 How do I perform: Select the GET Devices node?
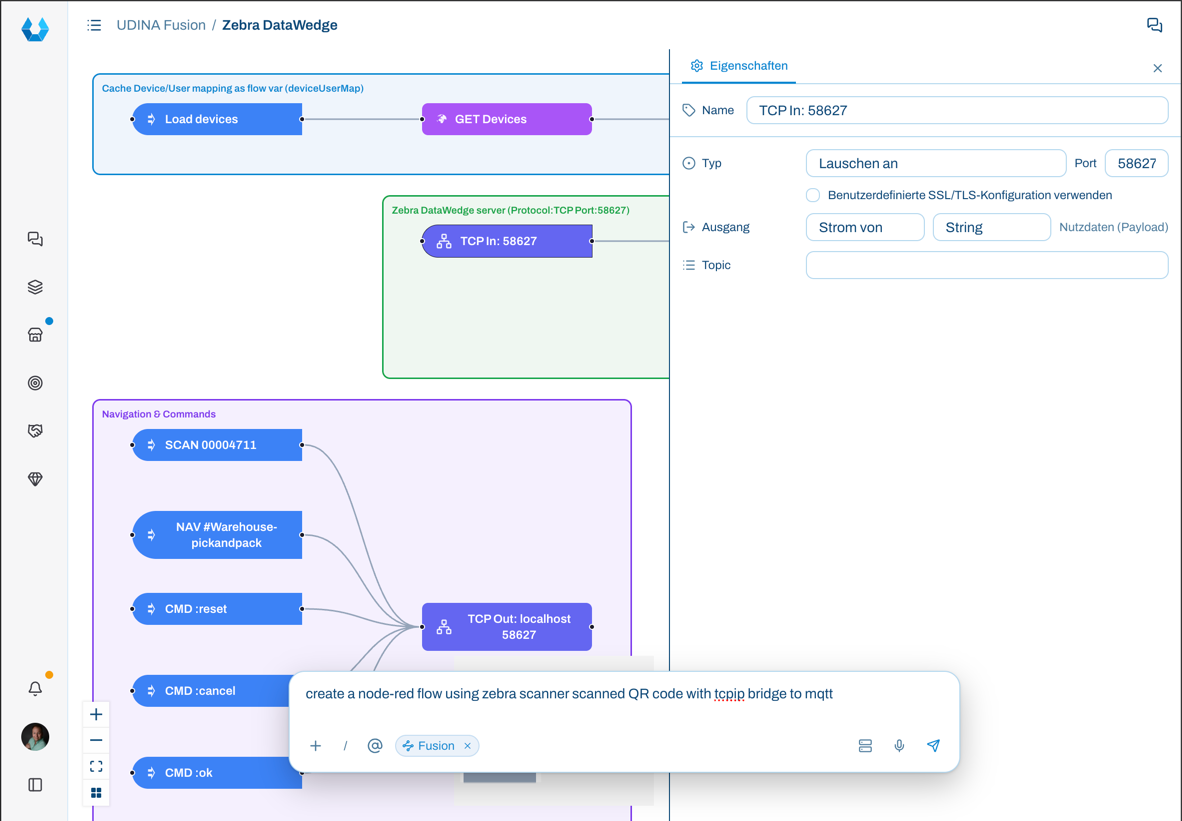coord(507,119)
